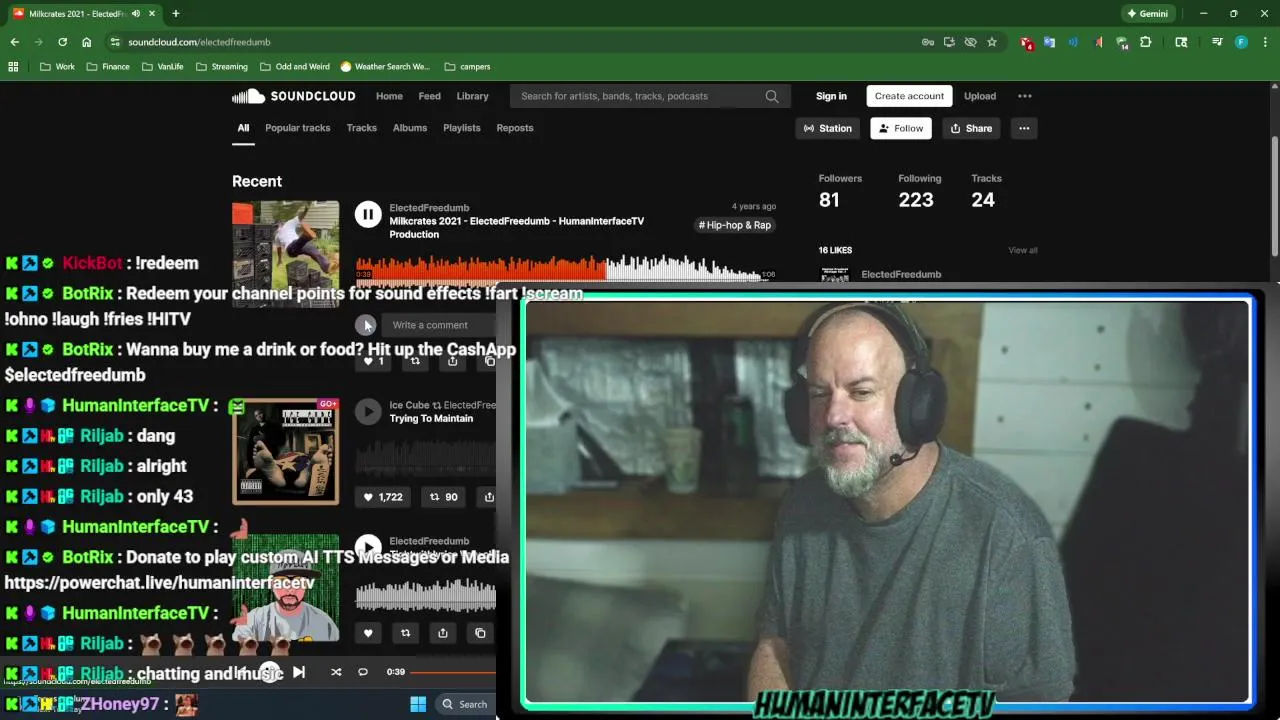
Task: Skip to next track in player bar
Action: 299,672
